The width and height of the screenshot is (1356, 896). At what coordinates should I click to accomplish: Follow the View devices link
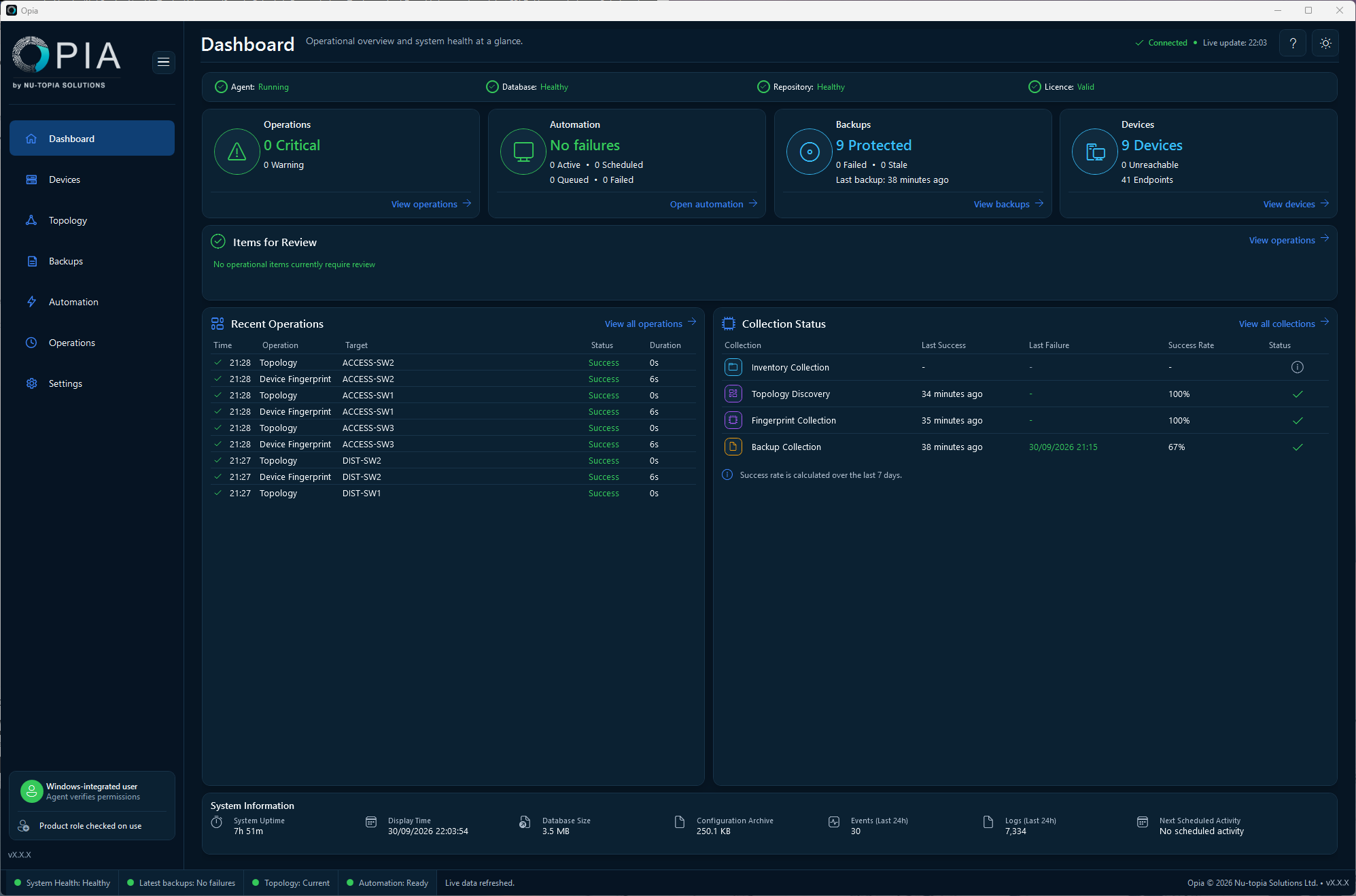(1296, 204)
